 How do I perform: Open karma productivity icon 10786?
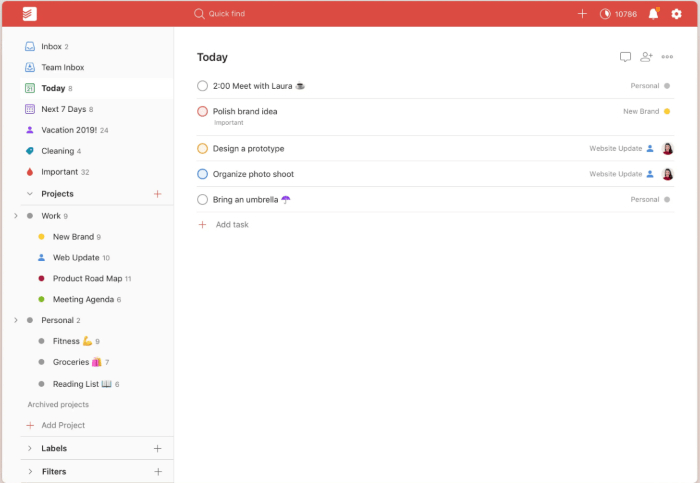[x=605, y=14]
